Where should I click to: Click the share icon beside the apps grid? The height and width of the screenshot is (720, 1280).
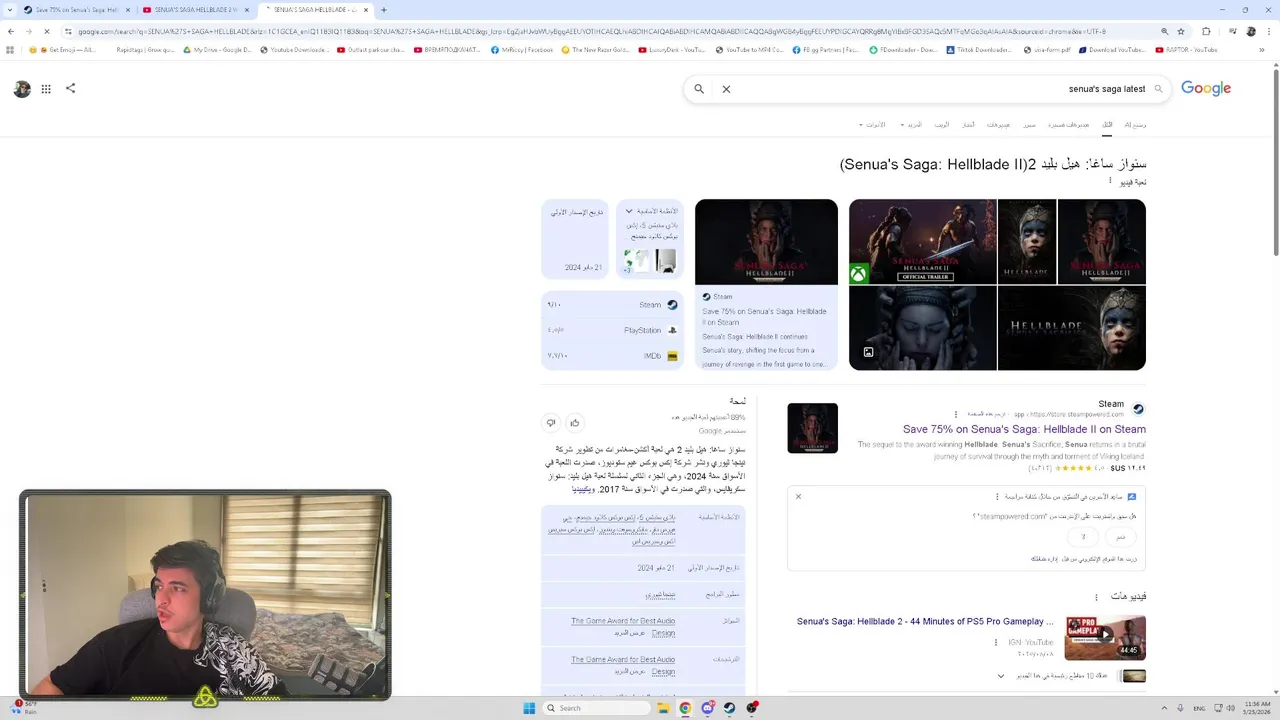[70, 88]
